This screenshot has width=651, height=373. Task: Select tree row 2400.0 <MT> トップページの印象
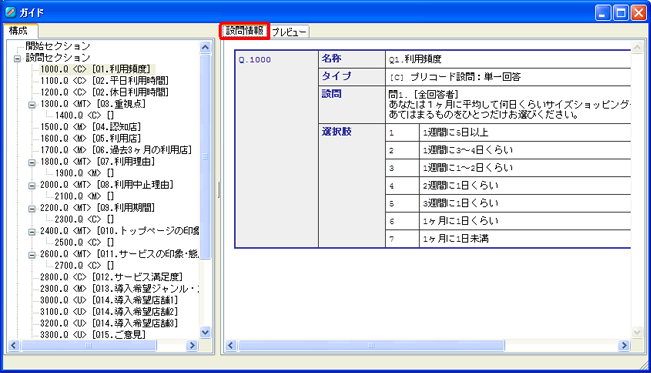(120, 231)
